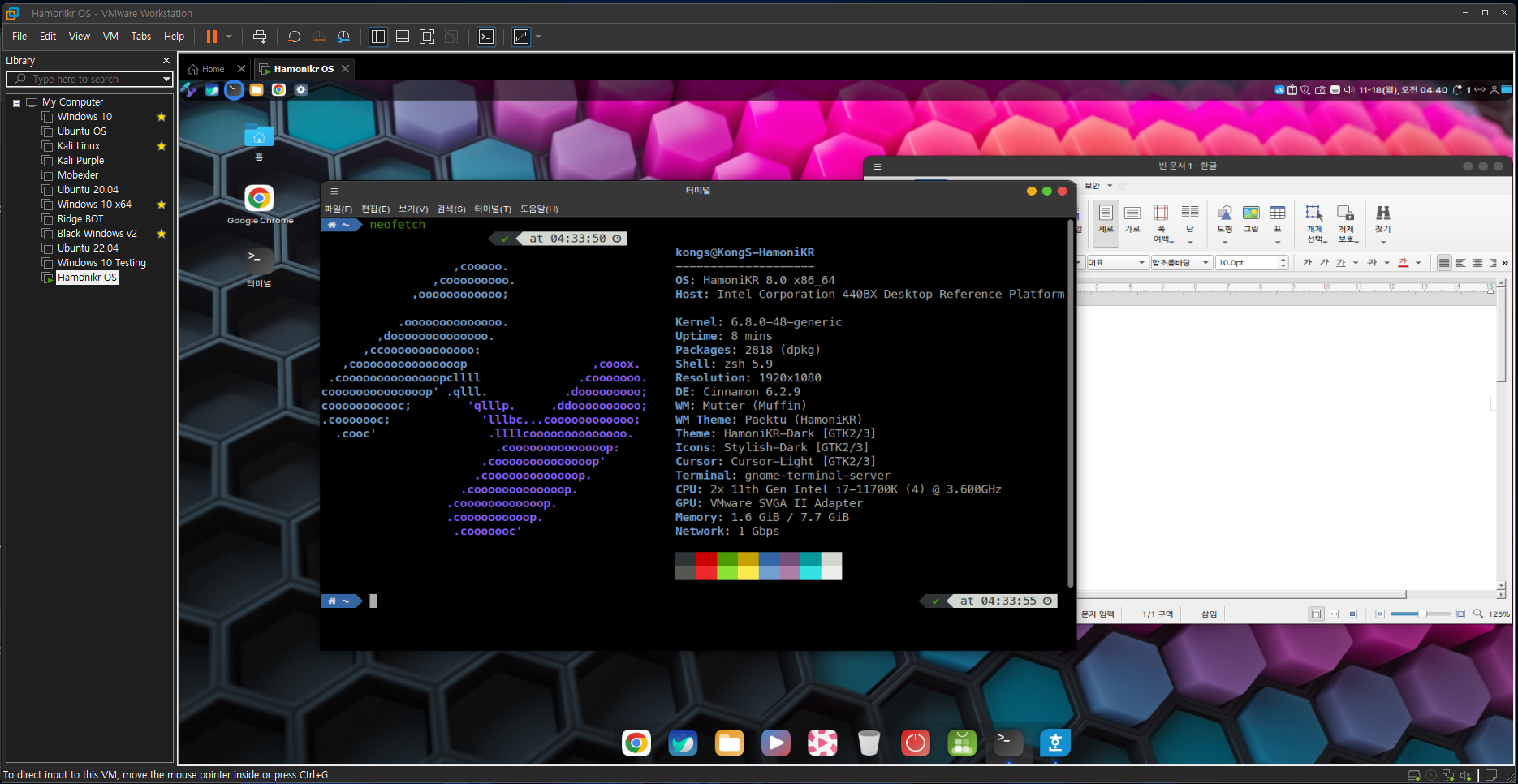Open page margins (쪽 여백) in Hangul
1518x784 pixels.
click(x=1161, y=223)
